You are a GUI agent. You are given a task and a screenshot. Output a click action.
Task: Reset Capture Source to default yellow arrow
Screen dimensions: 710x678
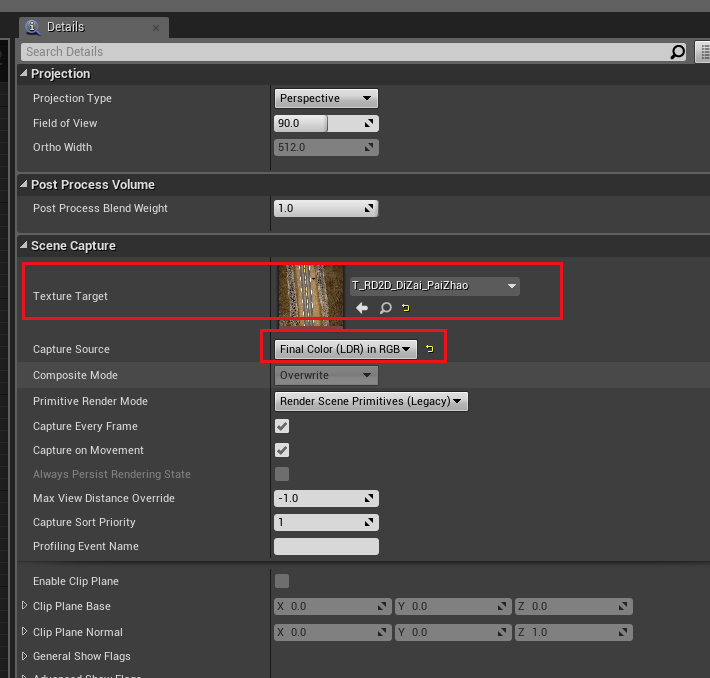click(430, 349)
